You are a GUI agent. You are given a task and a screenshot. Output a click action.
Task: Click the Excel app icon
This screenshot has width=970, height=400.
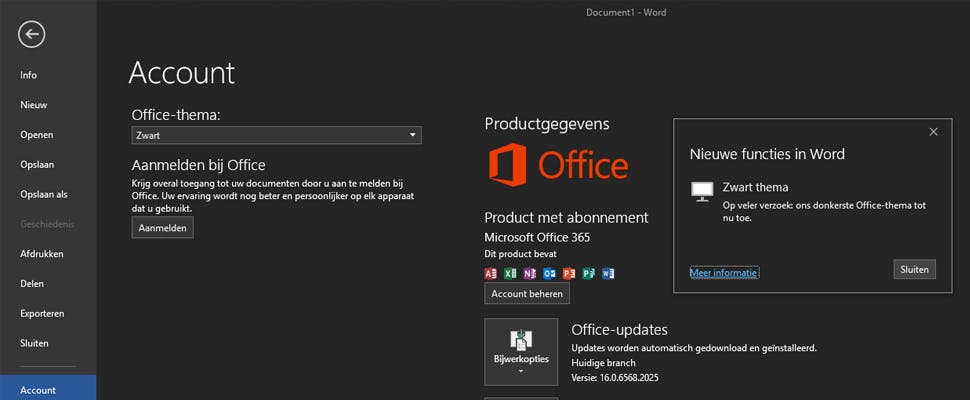510,273
